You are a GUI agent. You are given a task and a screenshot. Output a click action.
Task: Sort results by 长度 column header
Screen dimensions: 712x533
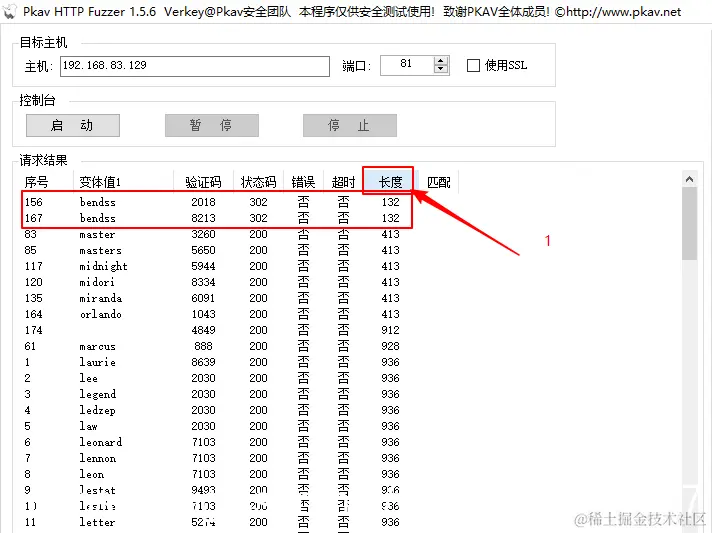[390, 182]
